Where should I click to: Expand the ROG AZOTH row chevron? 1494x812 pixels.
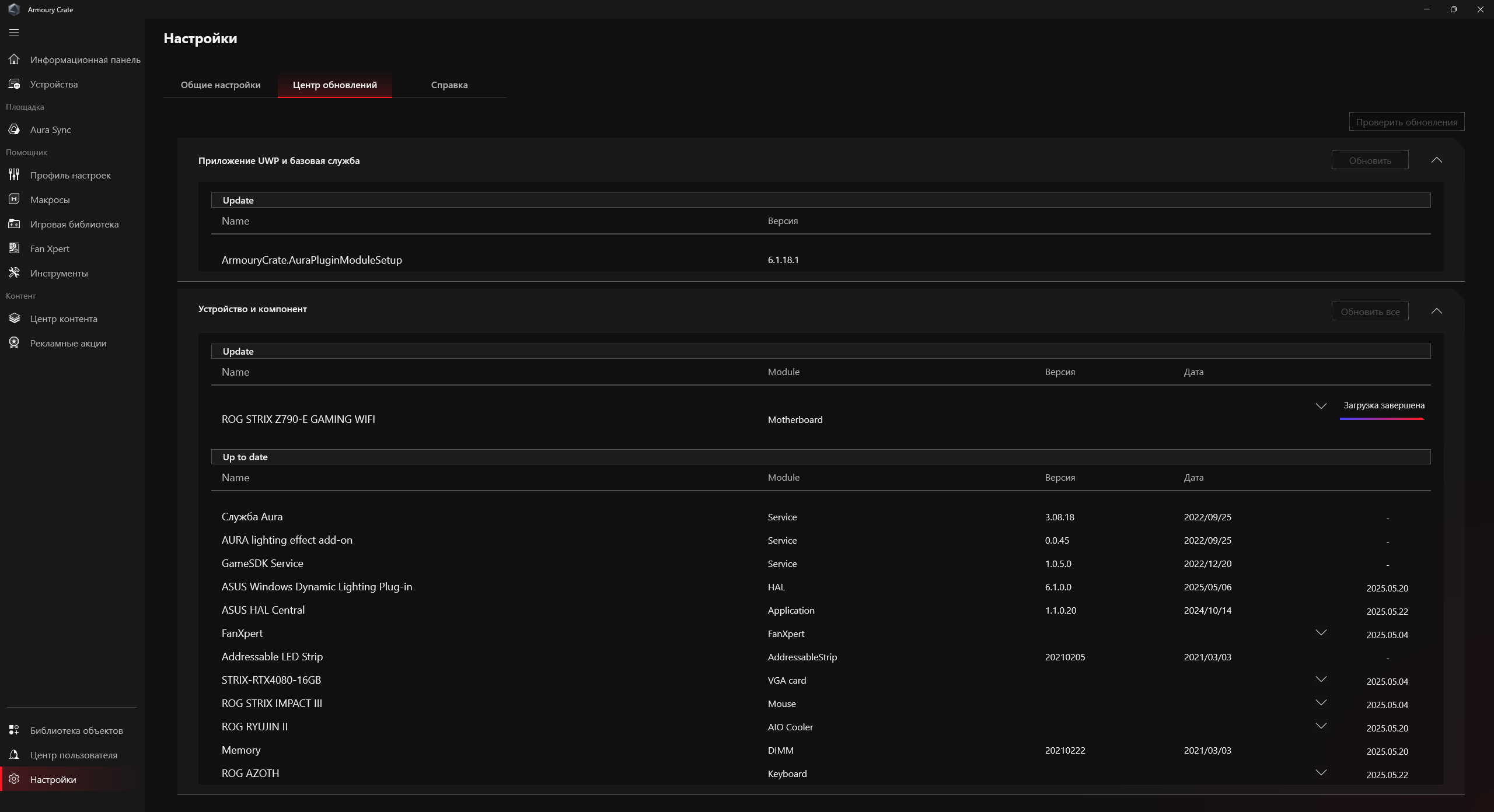click(x=1321, y=772)
